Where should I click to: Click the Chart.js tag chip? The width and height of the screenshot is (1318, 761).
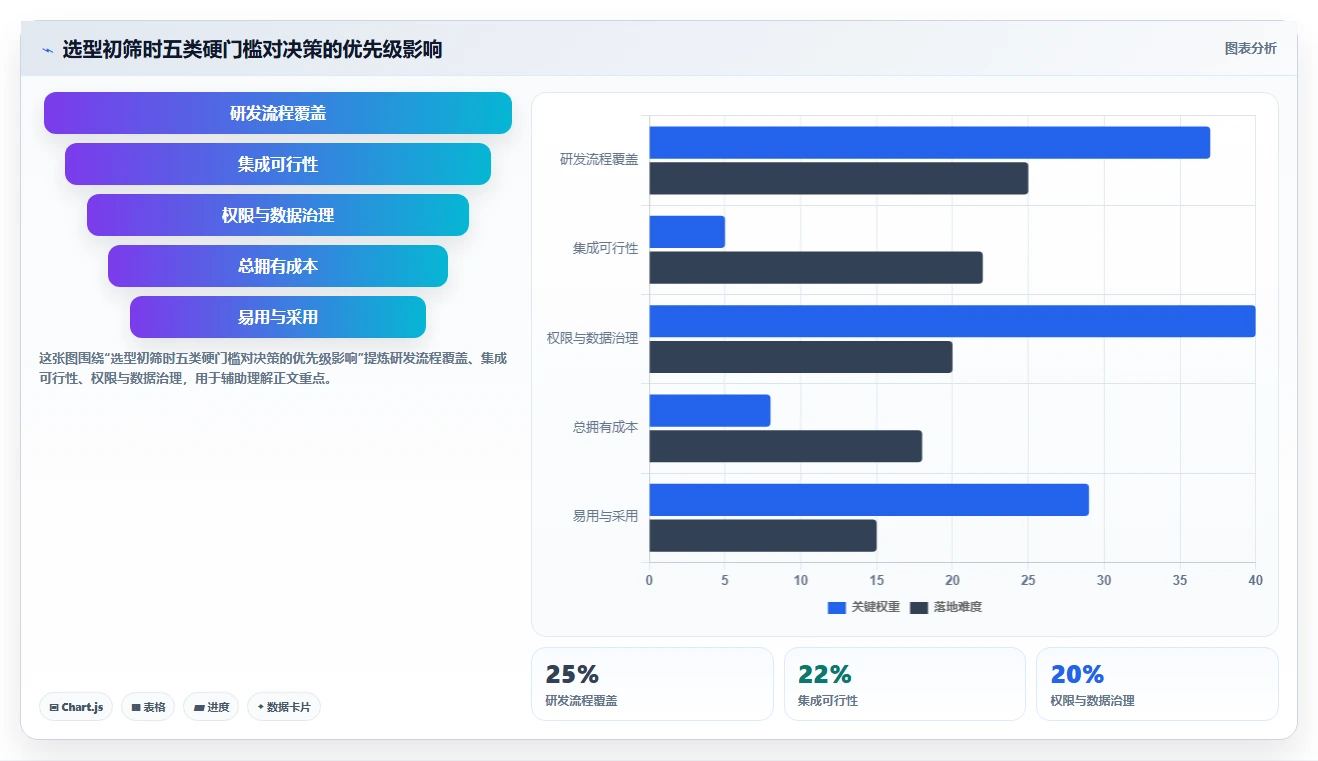coord(77,707)
